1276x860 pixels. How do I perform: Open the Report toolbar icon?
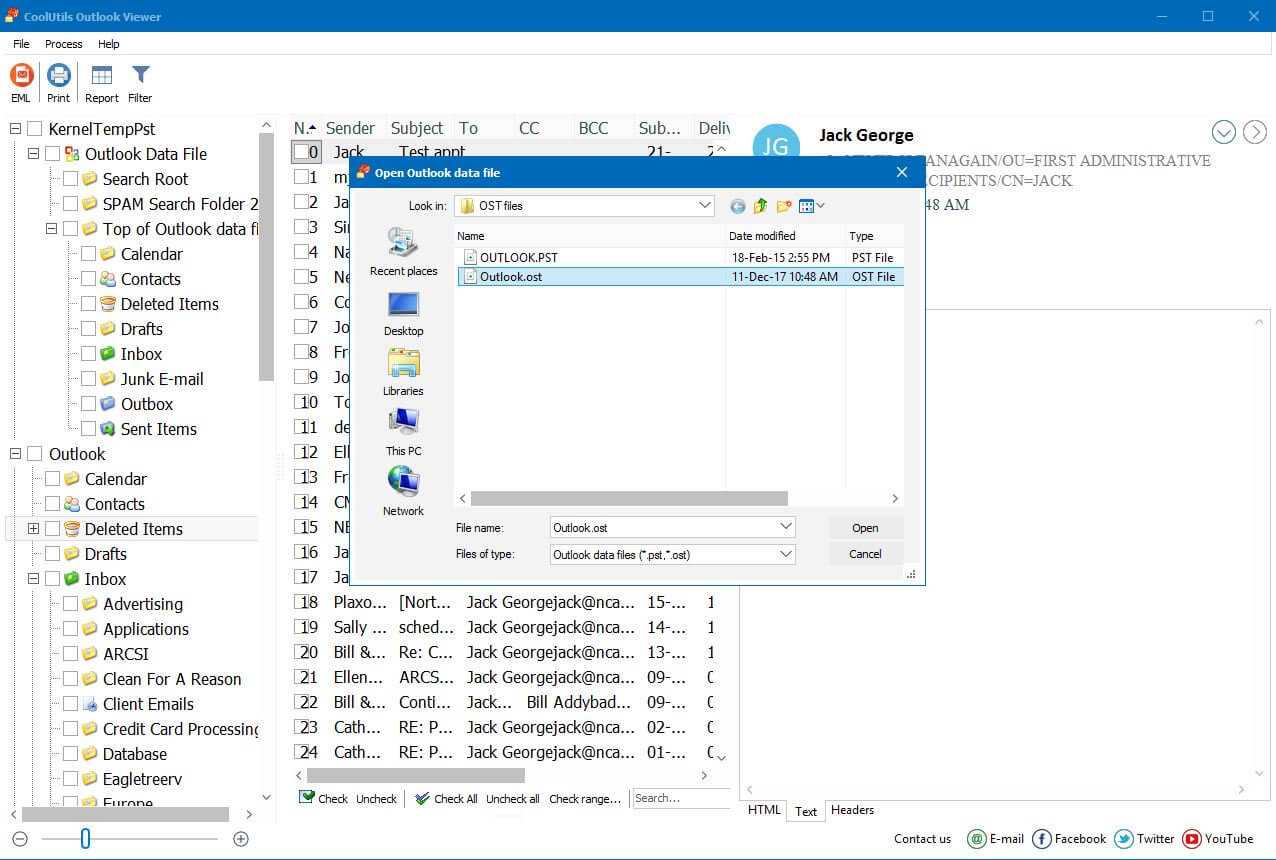101,75
